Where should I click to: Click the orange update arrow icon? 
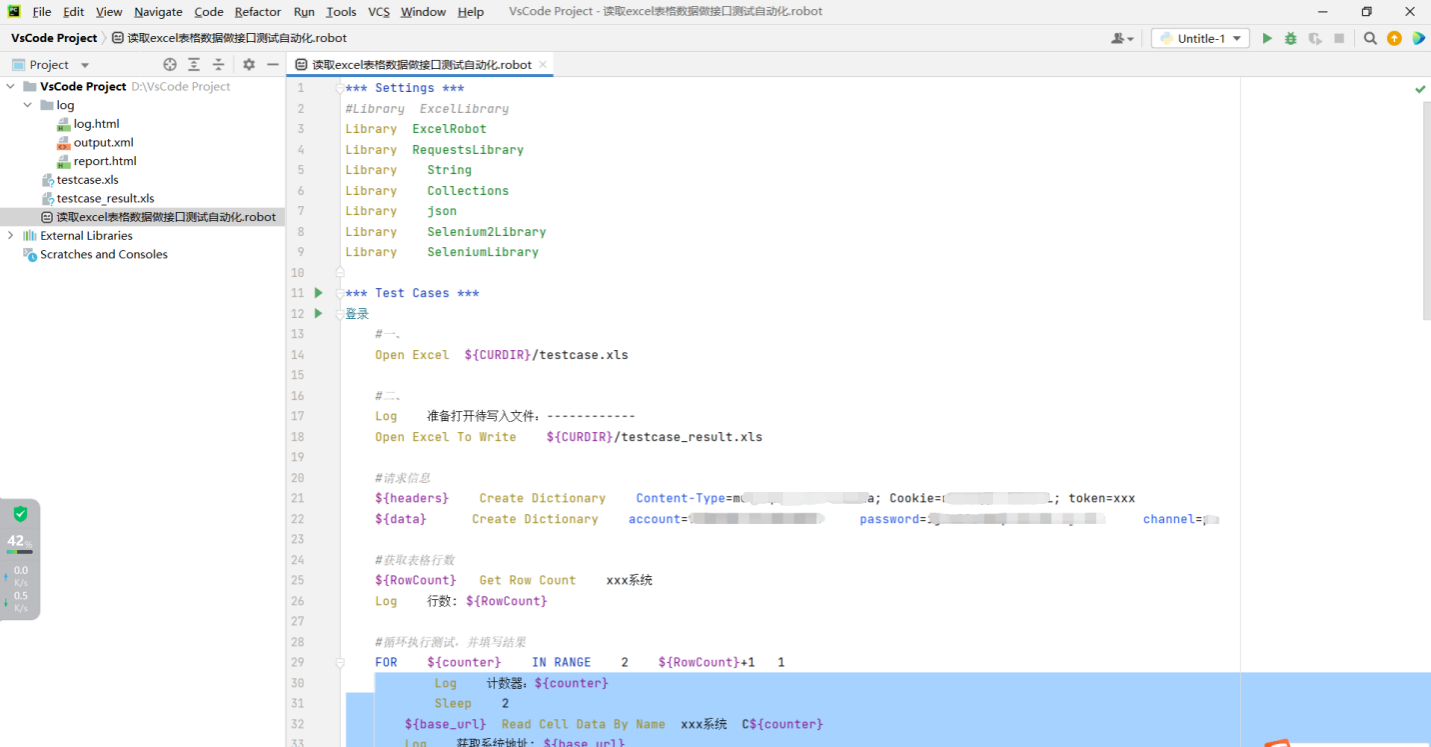(1394, 38)
